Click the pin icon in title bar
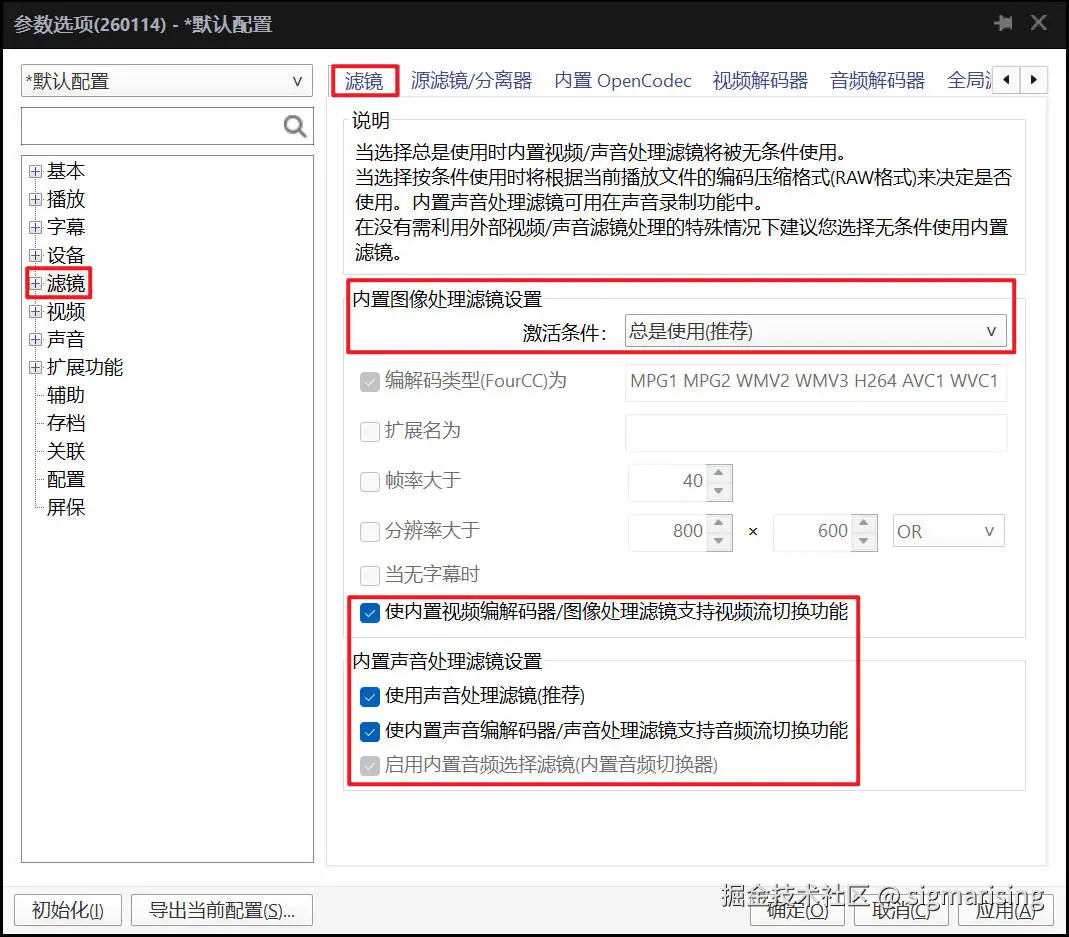 [x=1003, y=22]
